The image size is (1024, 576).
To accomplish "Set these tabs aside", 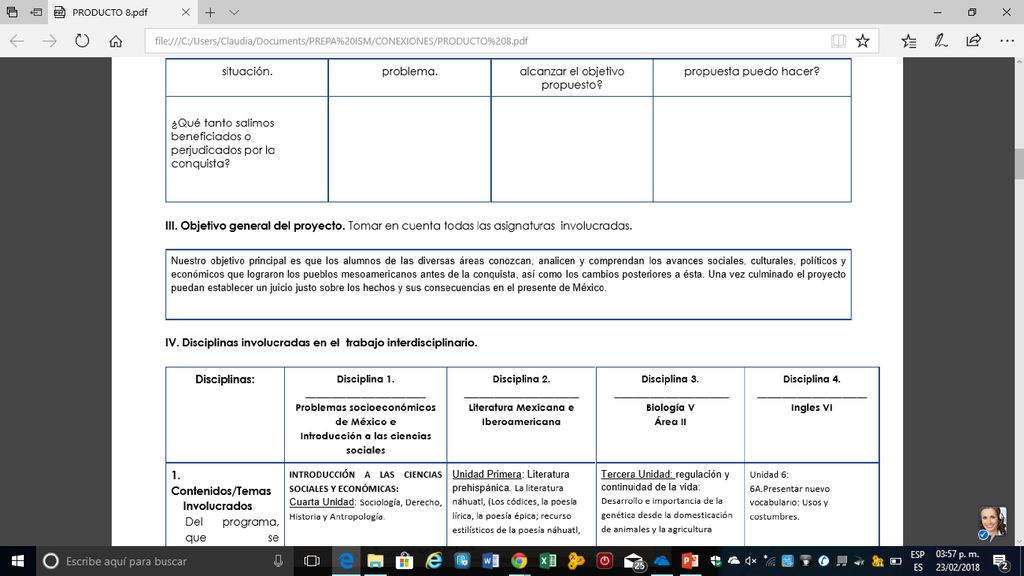I will coord(37,12).
